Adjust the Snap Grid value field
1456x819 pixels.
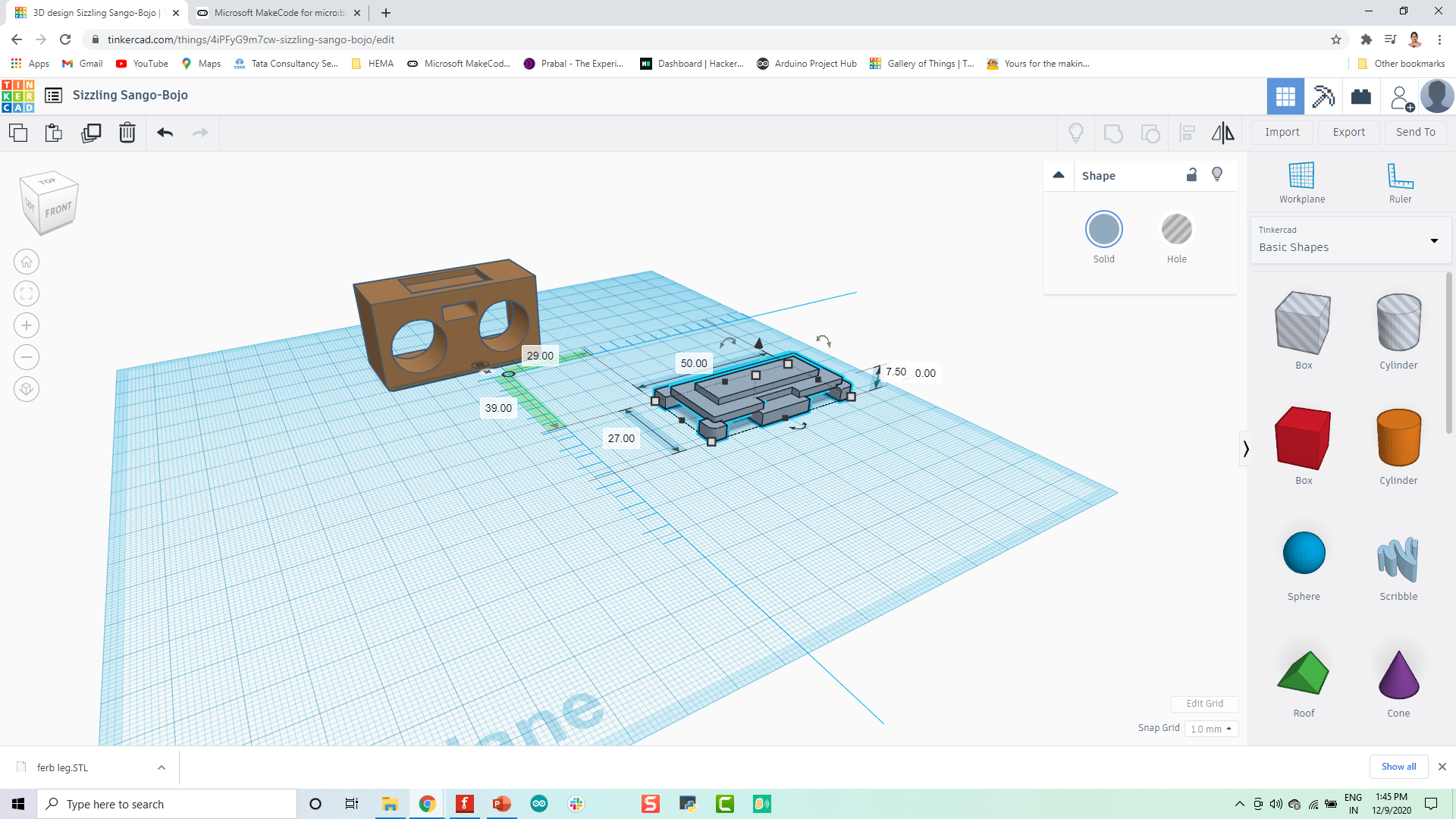pyautogui.click(x=1208, y=727)
